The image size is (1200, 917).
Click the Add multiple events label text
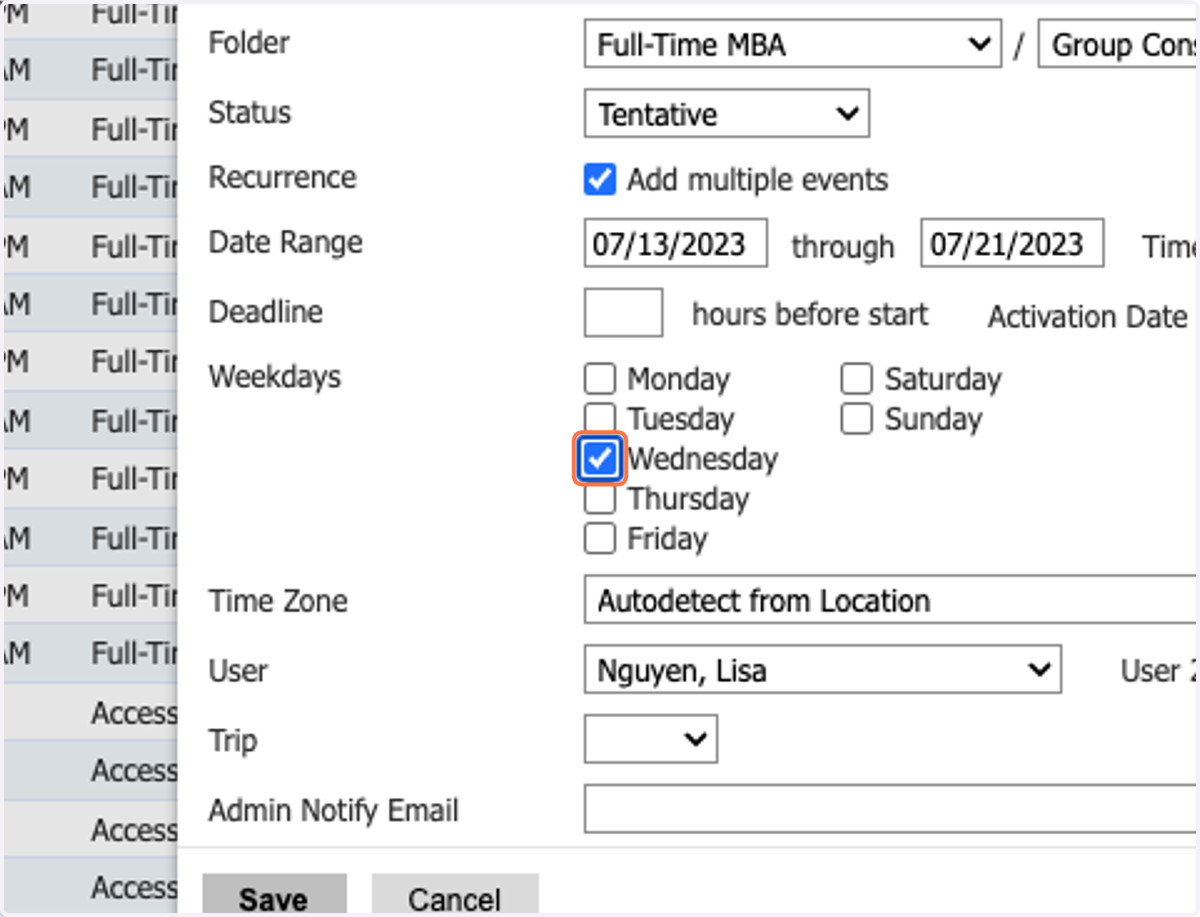[757, 180]
